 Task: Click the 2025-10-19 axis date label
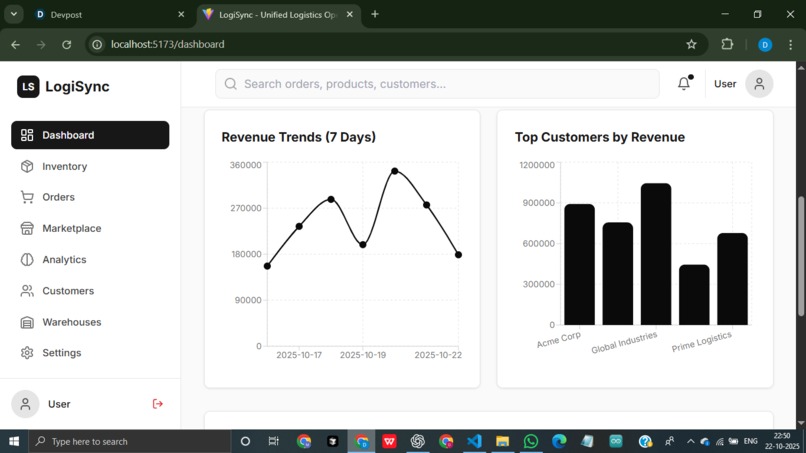(363, 355)
